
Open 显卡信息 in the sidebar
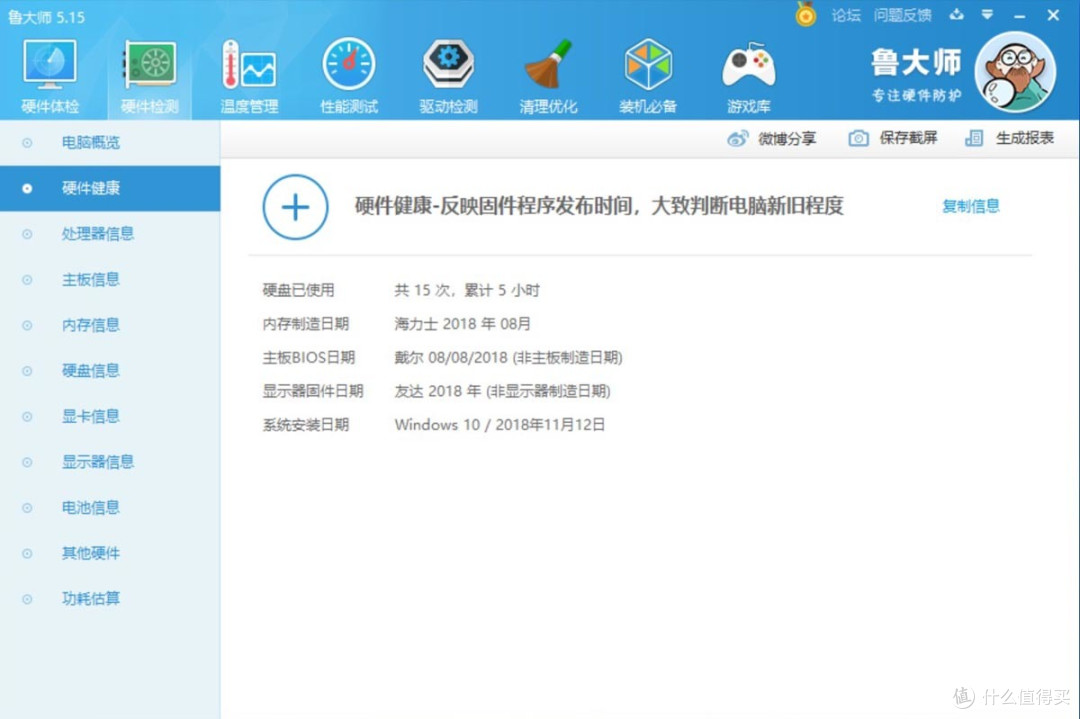point(110,416)
